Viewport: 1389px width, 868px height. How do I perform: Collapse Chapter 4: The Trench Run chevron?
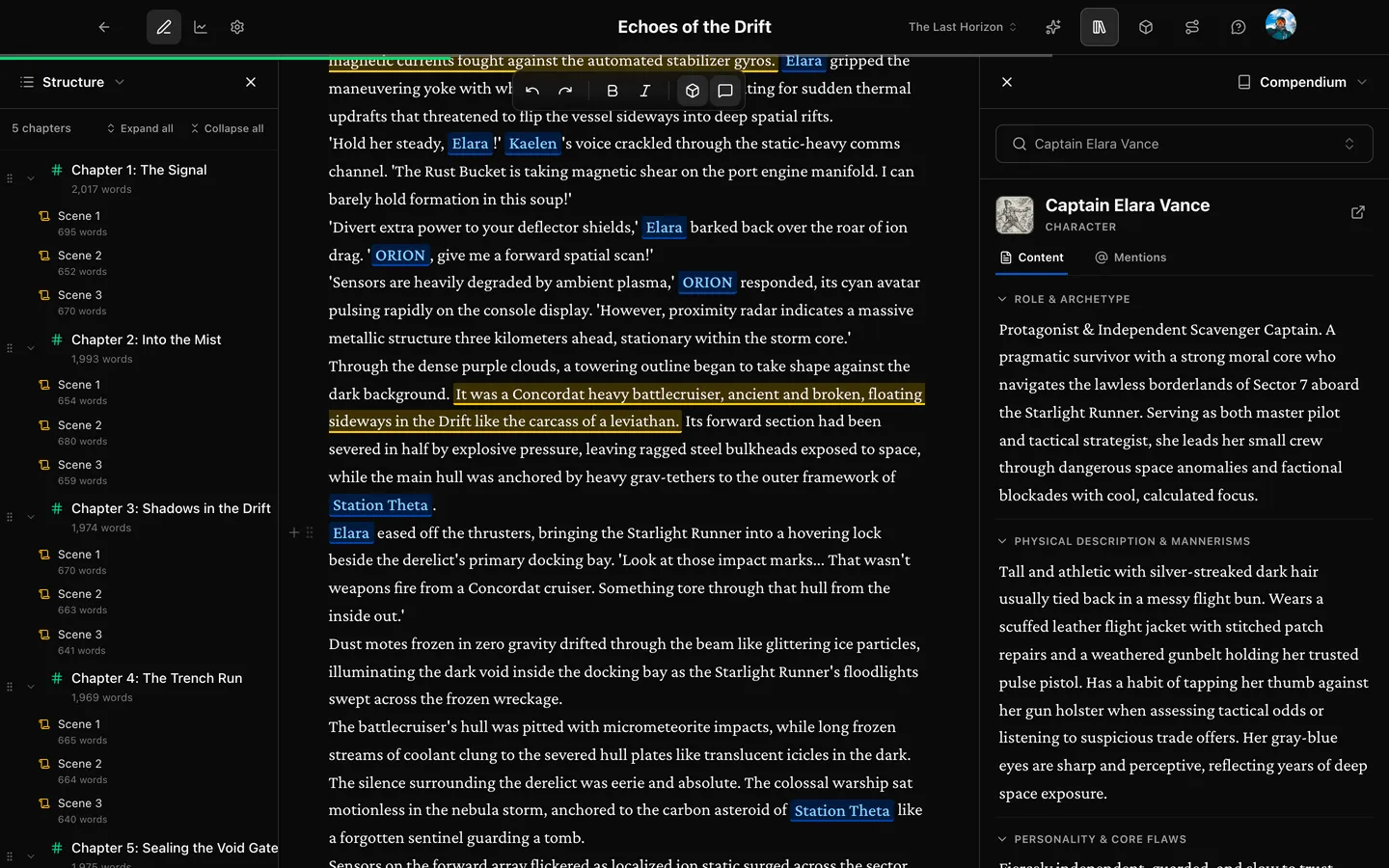point(31,686)
